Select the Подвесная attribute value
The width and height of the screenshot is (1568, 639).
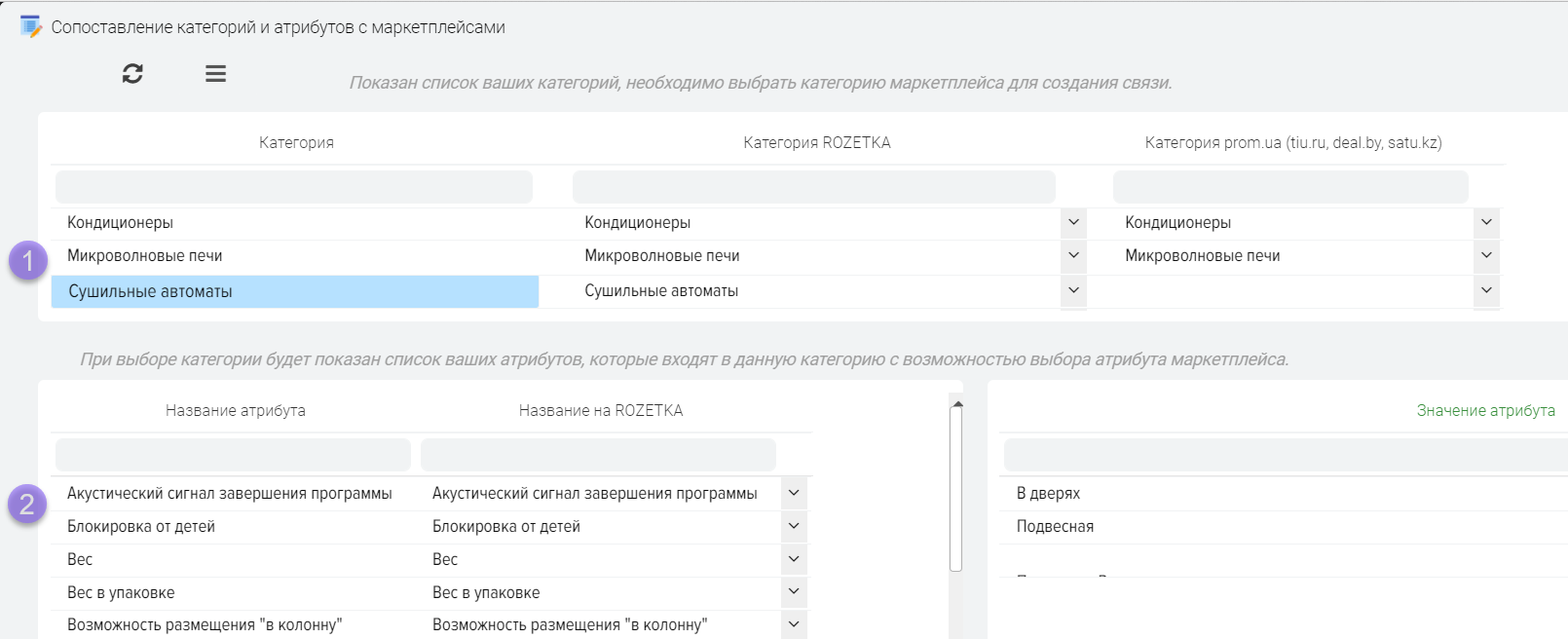[x=1055, y=526]
